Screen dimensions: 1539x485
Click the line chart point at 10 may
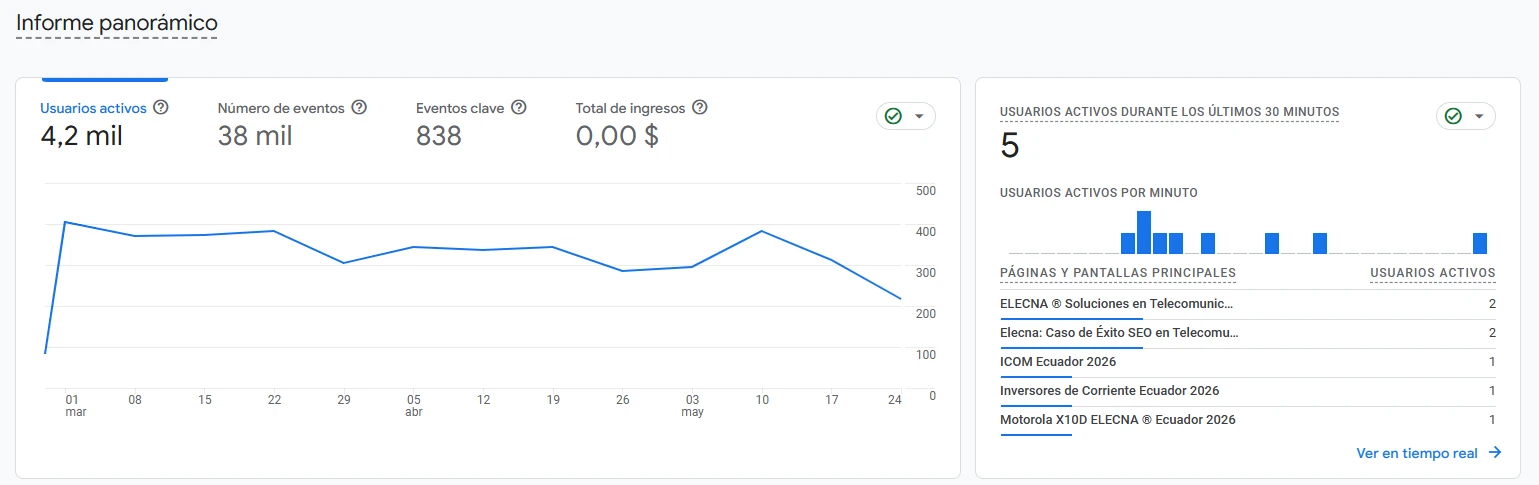762,231
